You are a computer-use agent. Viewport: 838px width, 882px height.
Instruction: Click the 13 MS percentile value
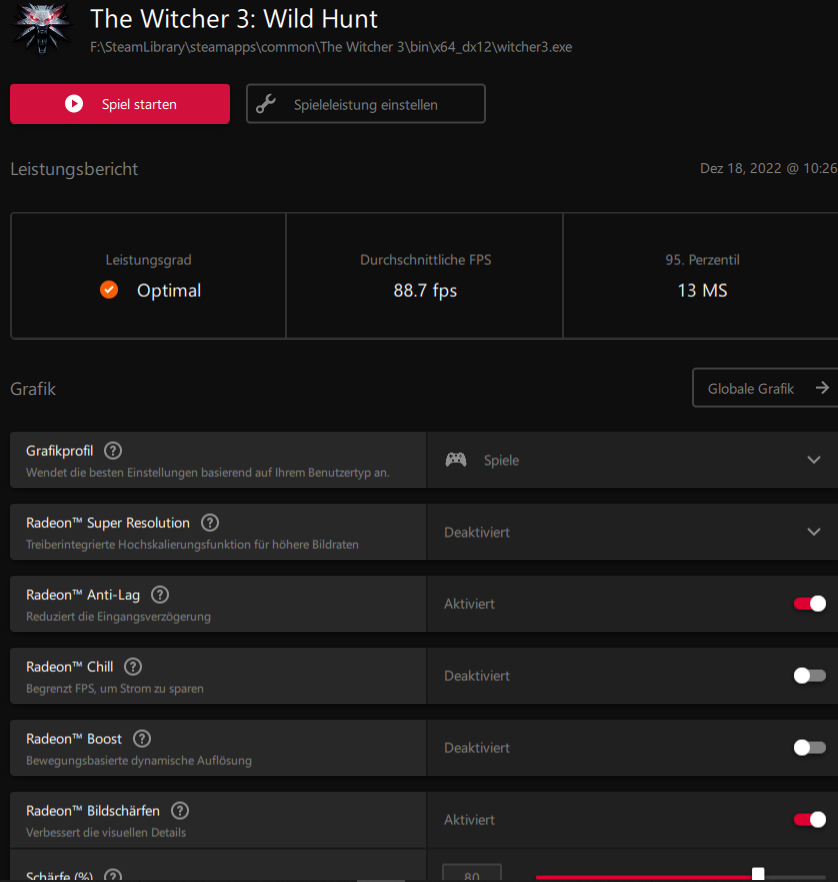click(x=702, y=290)
